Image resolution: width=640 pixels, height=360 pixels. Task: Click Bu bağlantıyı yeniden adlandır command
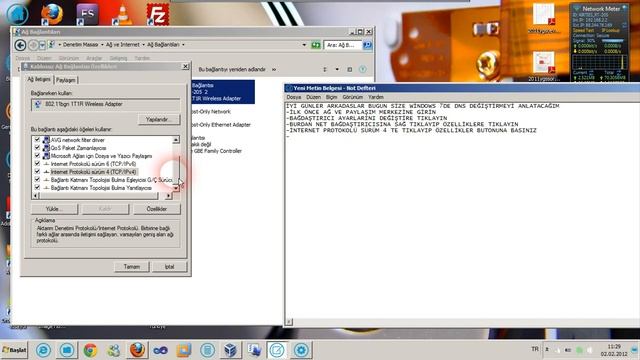[x=232, y=69]
